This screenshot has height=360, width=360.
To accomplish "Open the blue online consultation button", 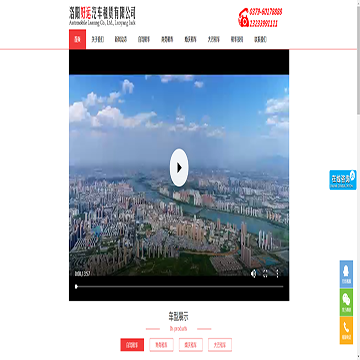I will click(x=343, y=180).
